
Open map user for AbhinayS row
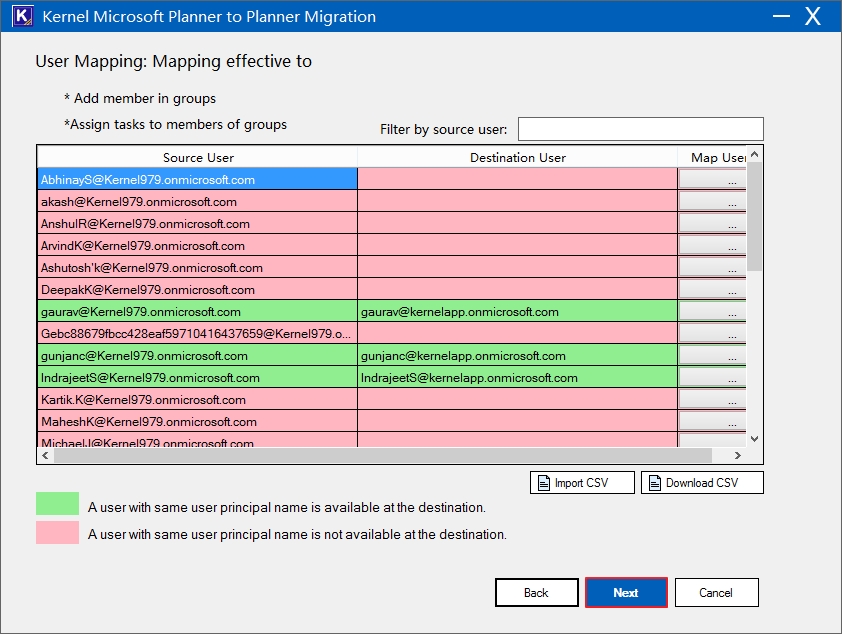coord(712,179)
